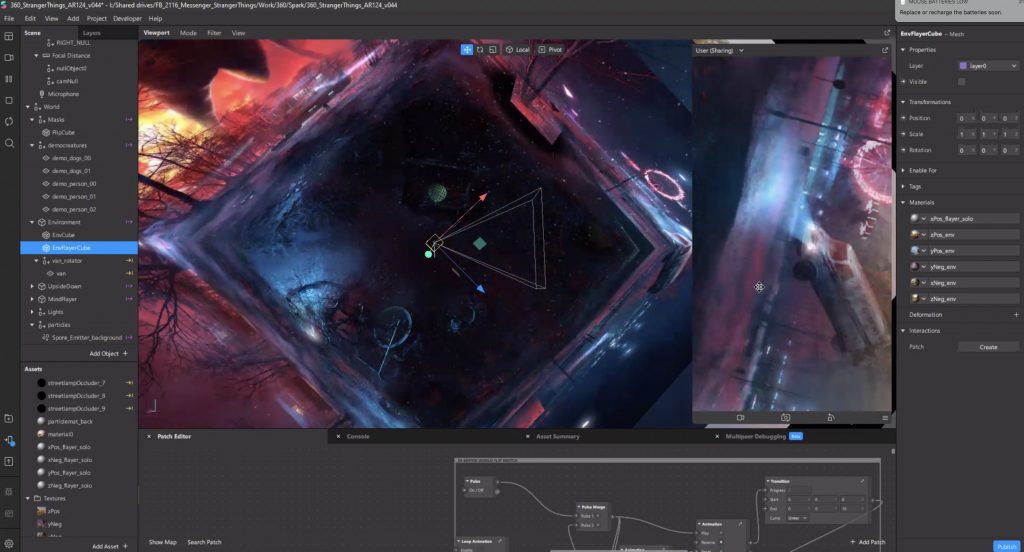Toggle visibility eye of van object
The image size is (1024, 552).
coord(50,274)
